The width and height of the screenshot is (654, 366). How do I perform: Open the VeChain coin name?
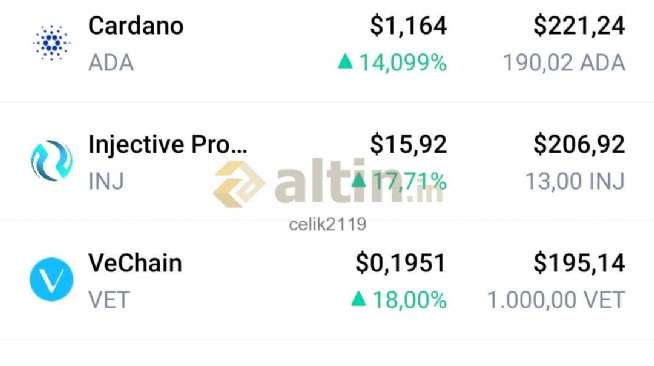(135, 263)
